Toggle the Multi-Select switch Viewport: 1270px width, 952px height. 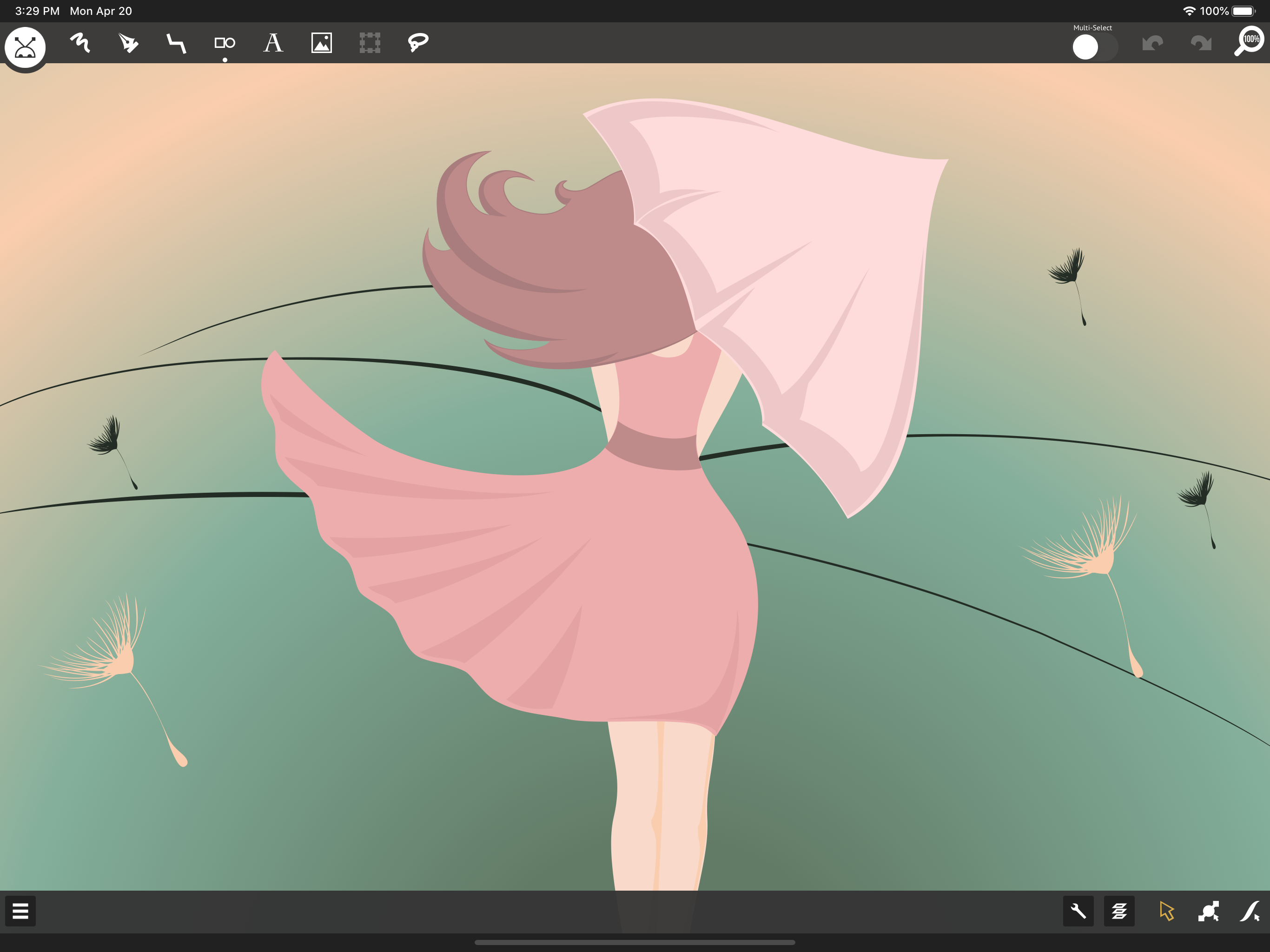click(x=1095, y=47)
